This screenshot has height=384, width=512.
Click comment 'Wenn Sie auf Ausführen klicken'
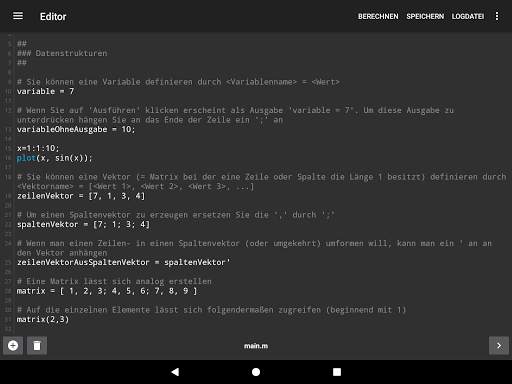235,115
